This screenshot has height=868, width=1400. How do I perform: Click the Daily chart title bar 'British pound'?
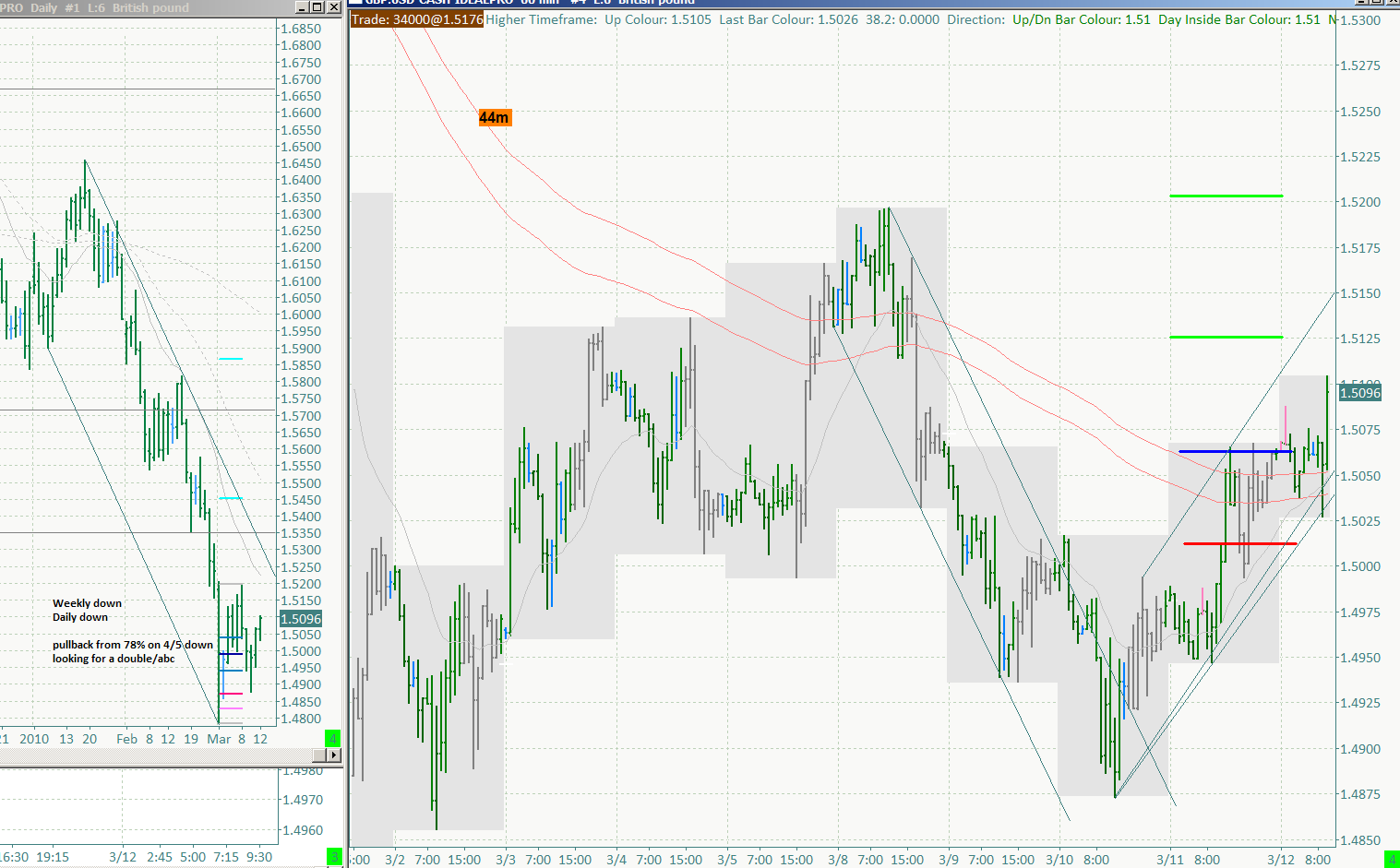pyautogui.click(x=150, y=7)
